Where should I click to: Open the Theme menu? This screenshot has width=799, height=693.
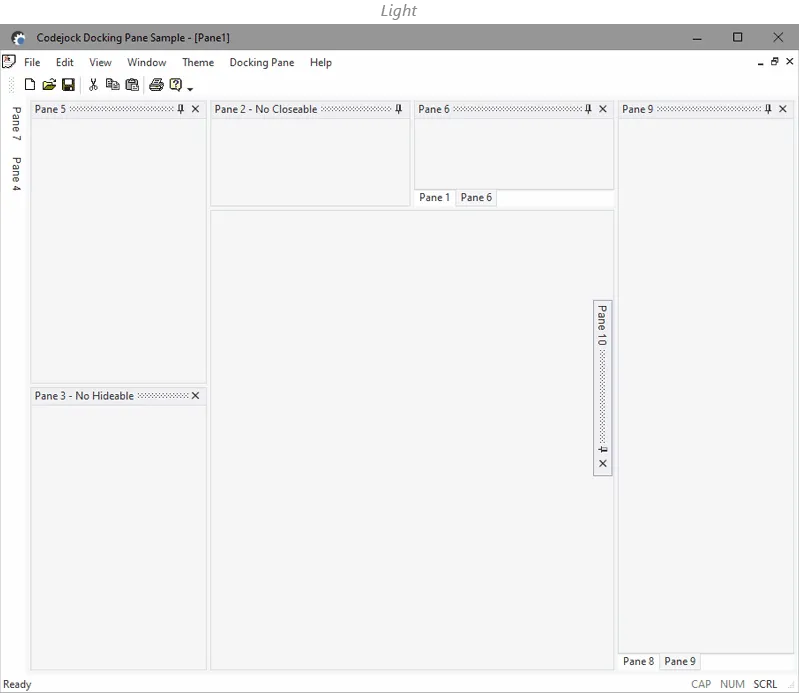(198, 62)
